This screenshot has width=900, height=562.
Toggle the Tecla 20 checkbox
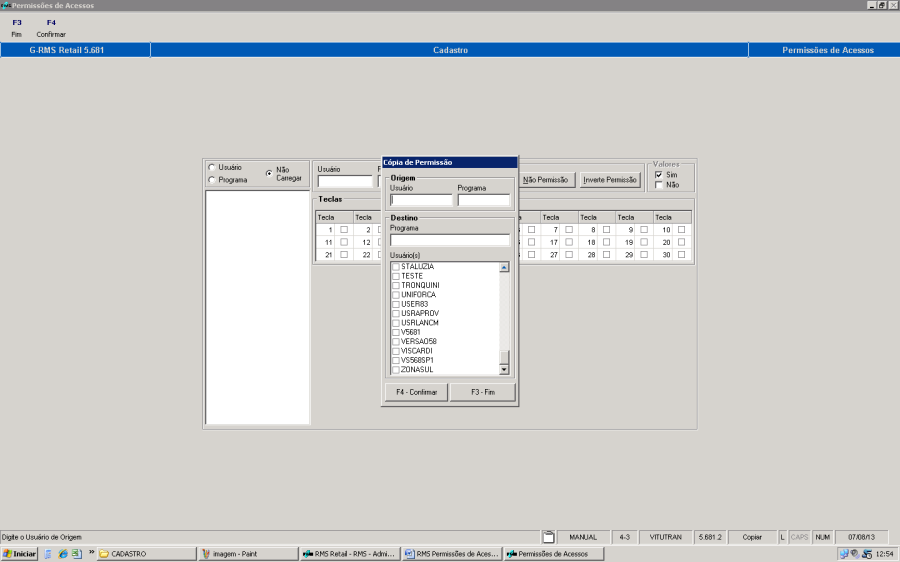[x=681, y=242]
